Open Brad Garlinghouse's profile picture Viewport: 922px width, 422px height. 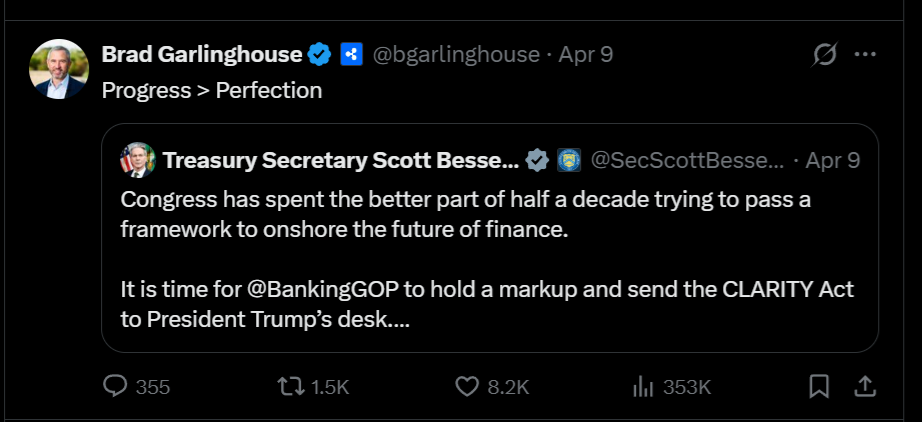point(59,69)
